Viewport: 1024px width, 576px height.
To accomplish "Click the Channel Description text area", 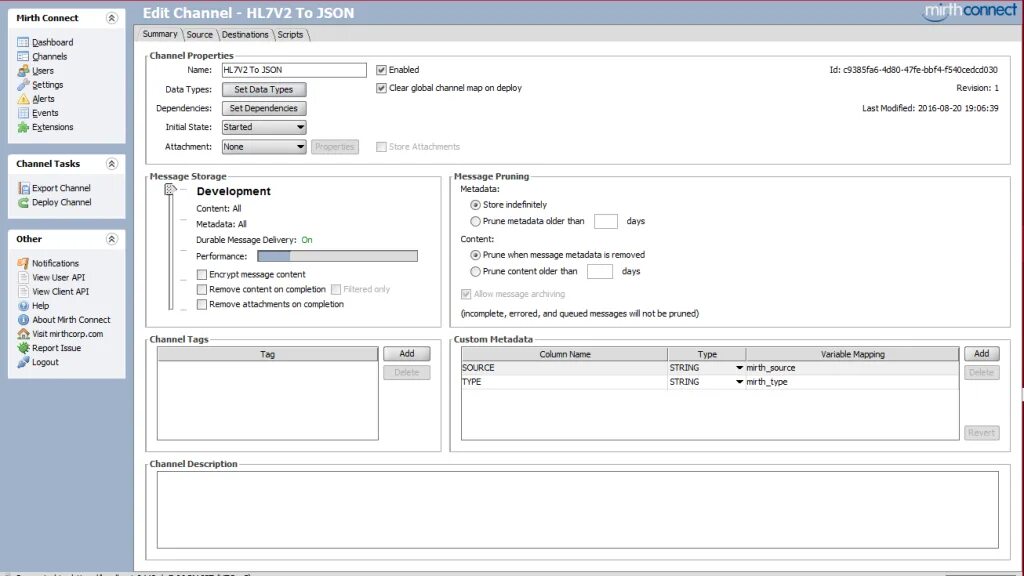I will [577, 510].
